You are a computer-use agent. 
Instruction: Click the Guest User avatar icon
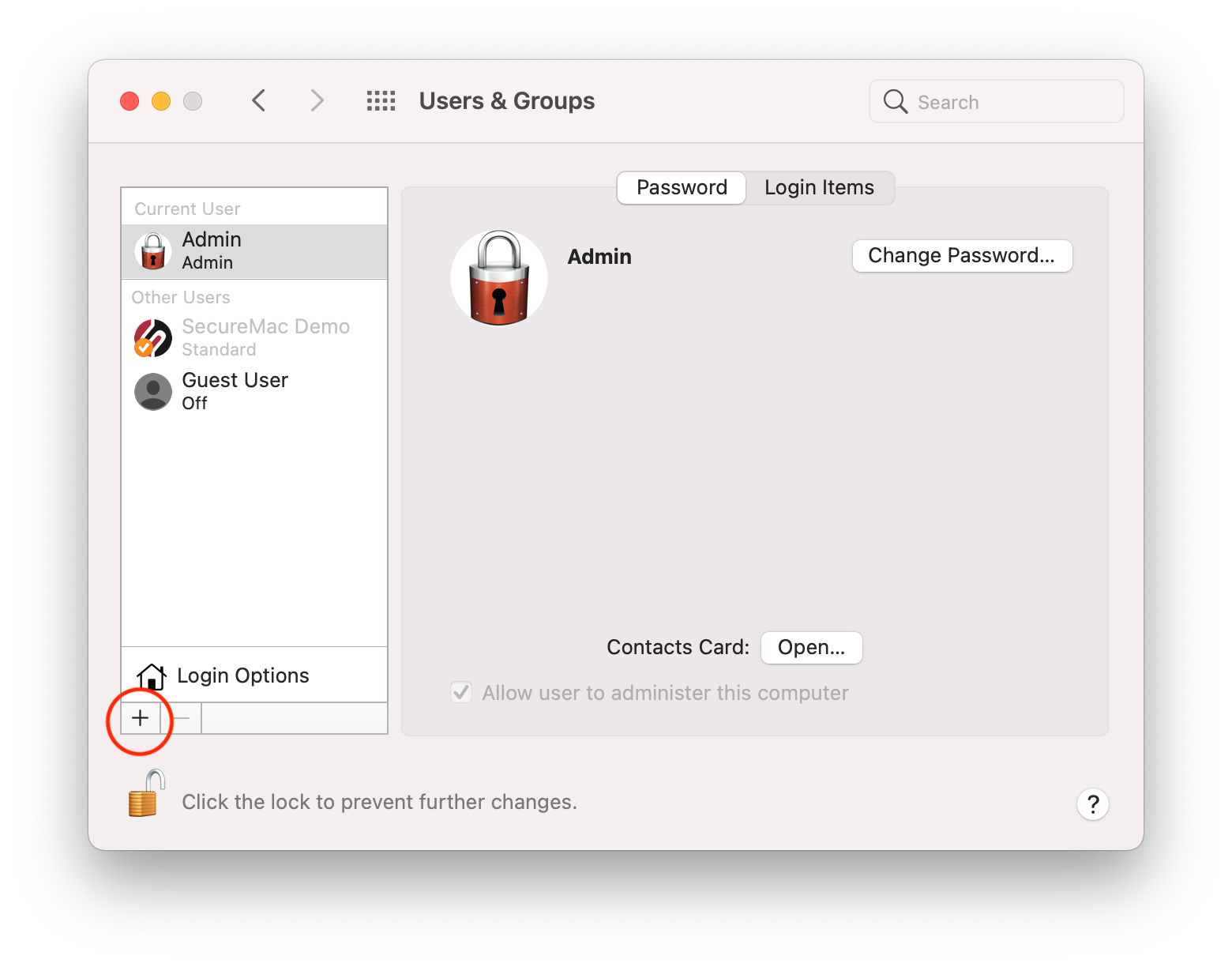152,391
